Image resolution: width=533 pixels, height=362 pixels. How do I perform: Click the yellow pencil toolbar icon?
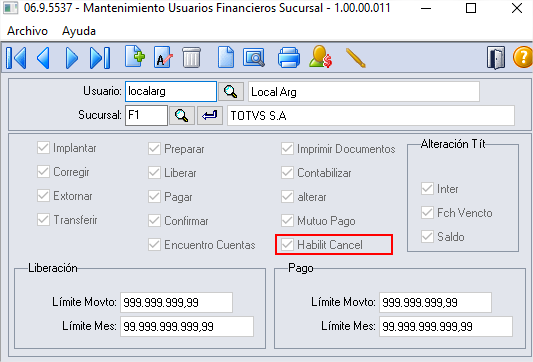pos(356,58)
